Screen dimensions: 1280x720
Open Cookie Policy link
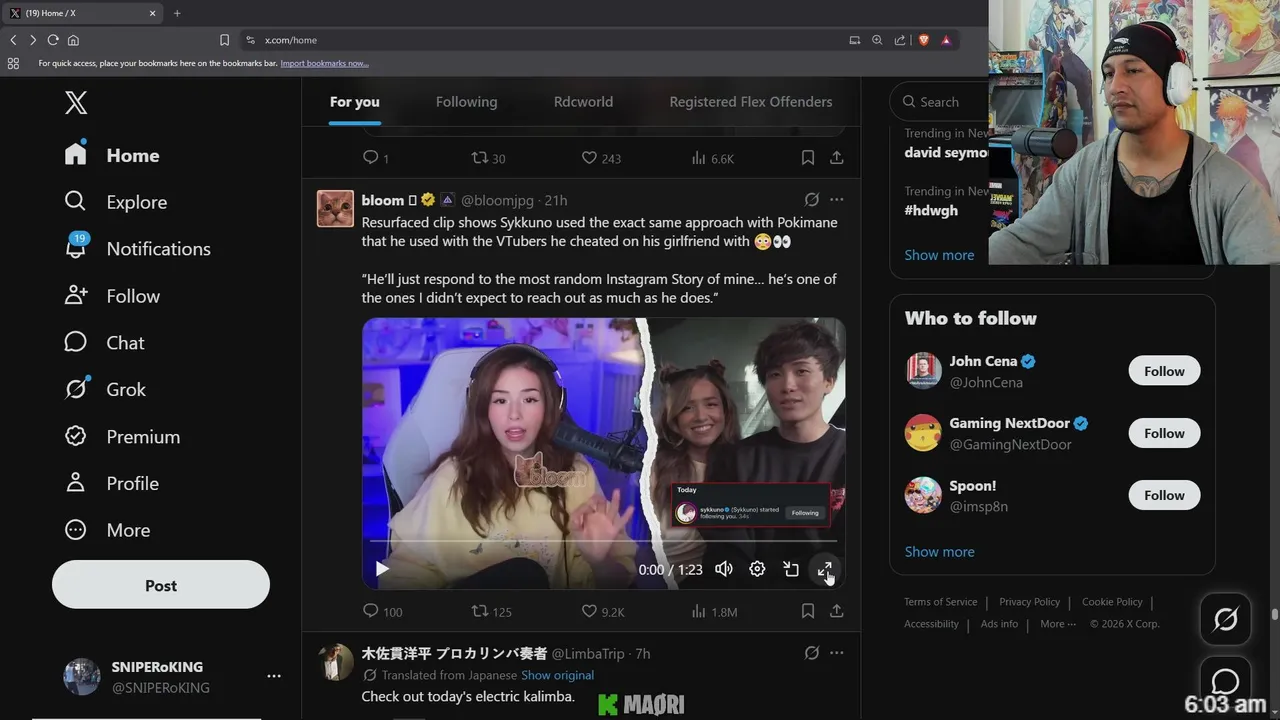(1112, 602)
